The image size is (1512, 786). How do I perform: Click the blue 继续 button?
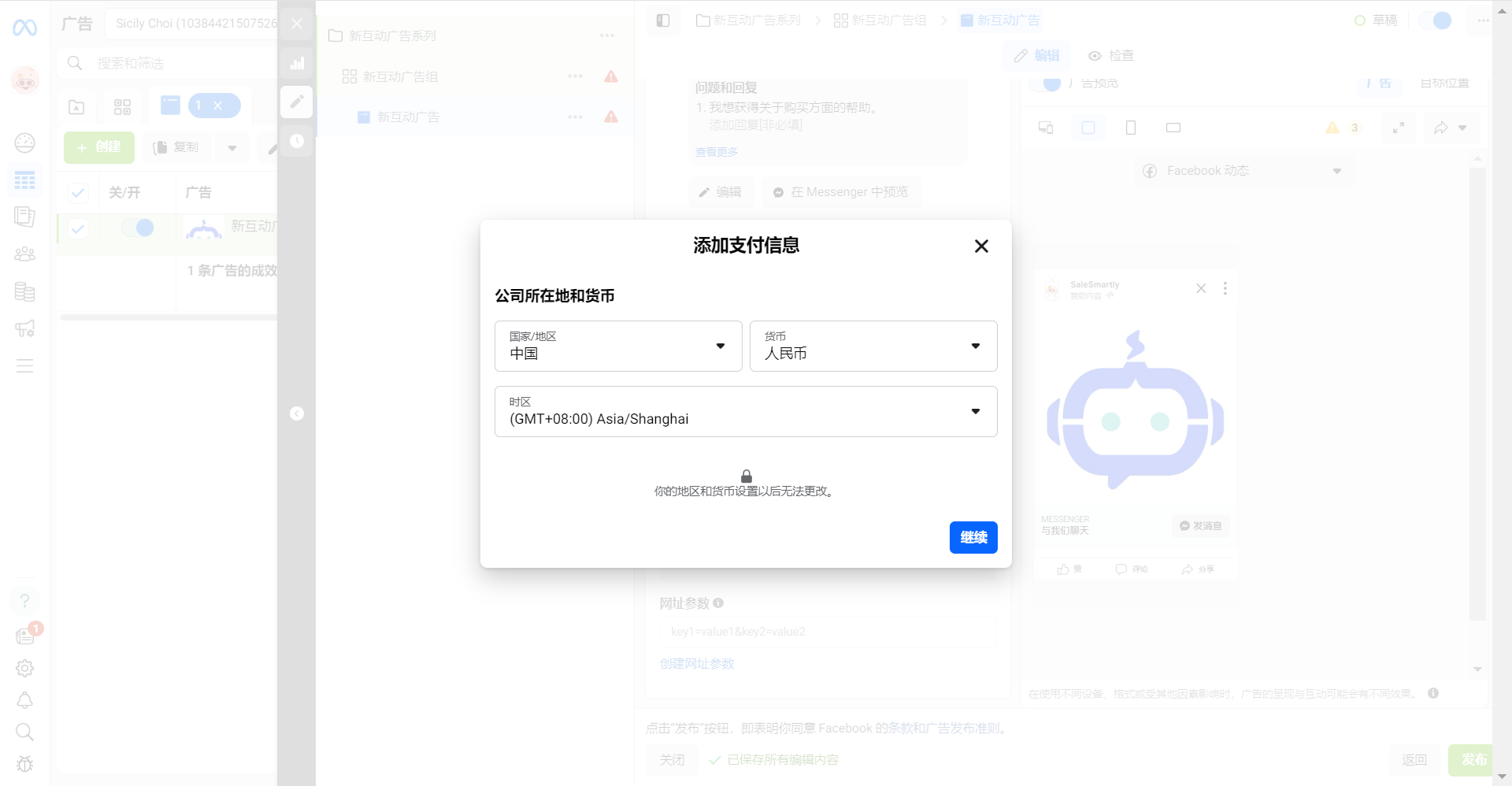(x=973, y=537)
